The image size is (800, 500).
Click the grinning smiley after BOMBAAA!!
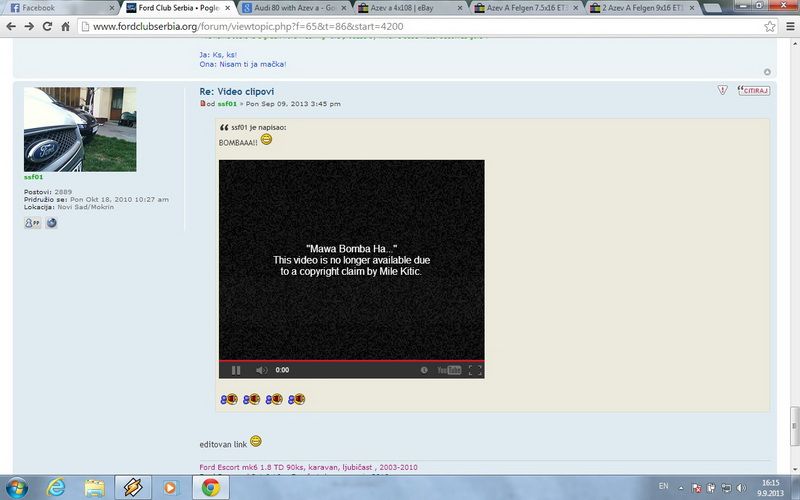pos(266,139)
